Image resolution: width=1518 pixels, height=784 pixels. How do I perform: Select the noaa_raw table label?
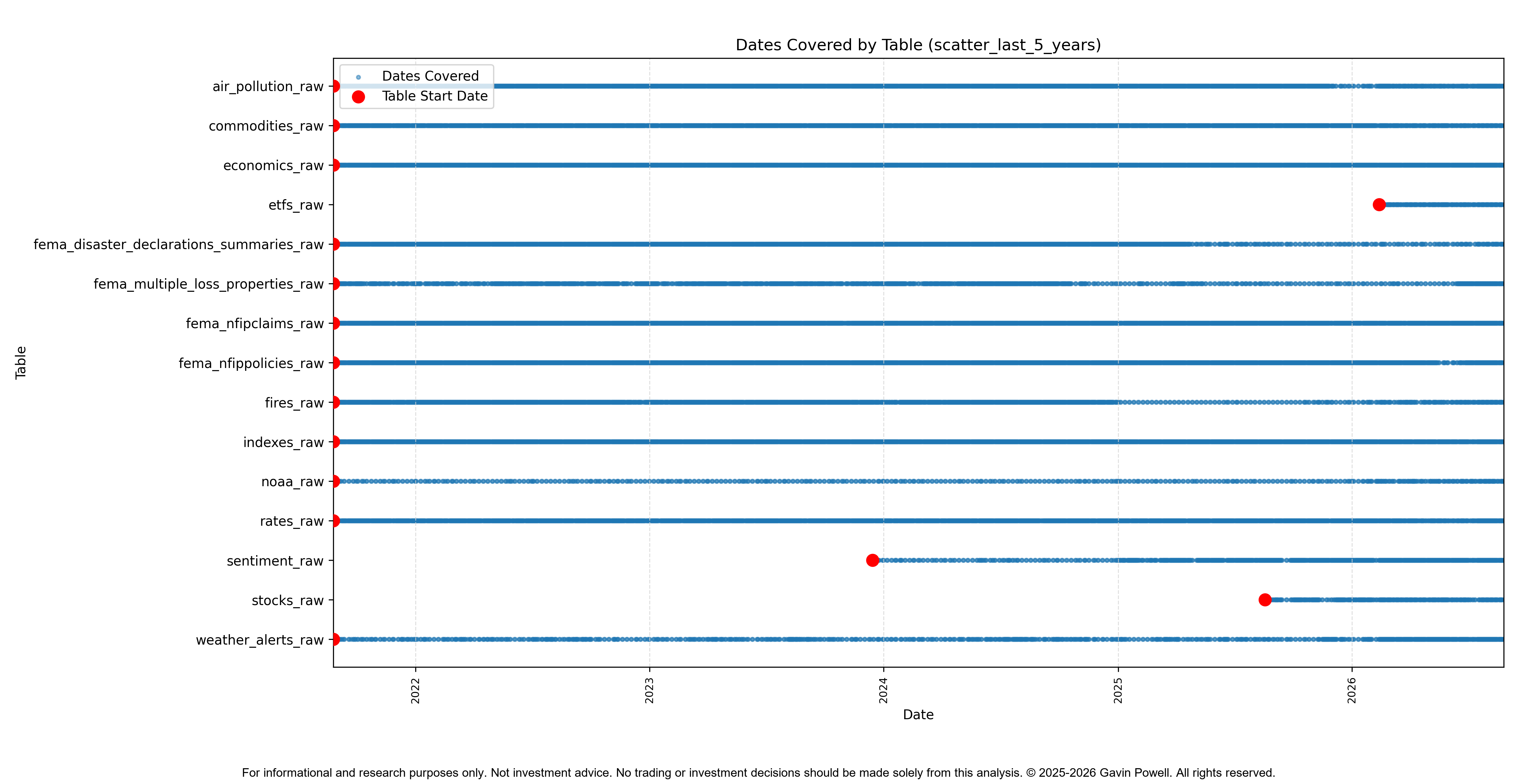292,482
